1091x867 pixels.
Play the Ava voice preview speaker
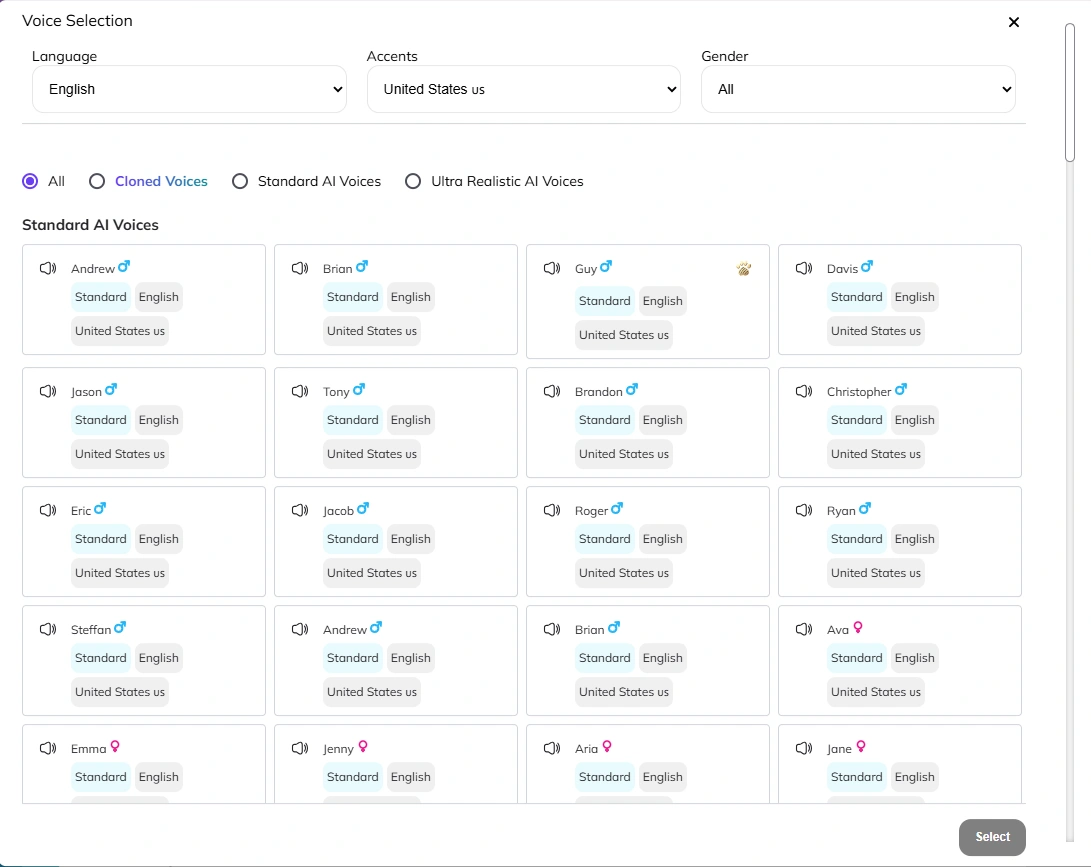tap(804, 630)
